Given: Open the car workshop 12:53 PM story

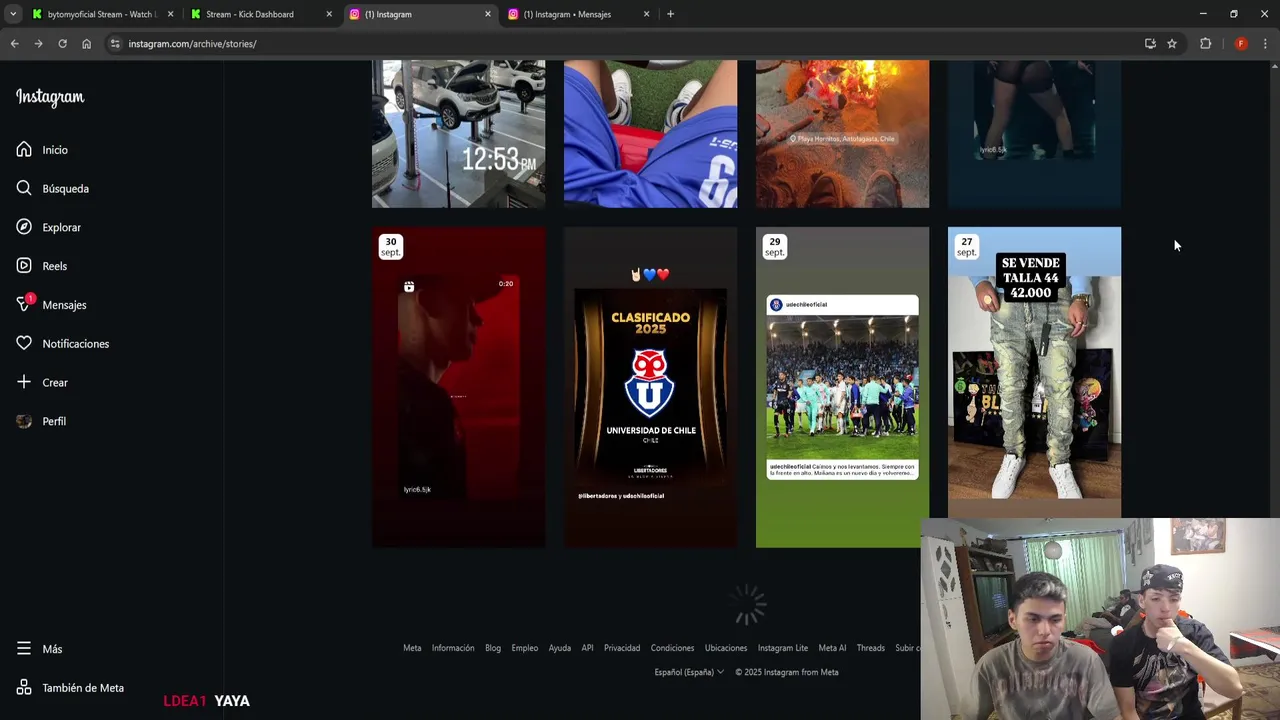Looking at the screenshot, I should (x=458, y=134).
